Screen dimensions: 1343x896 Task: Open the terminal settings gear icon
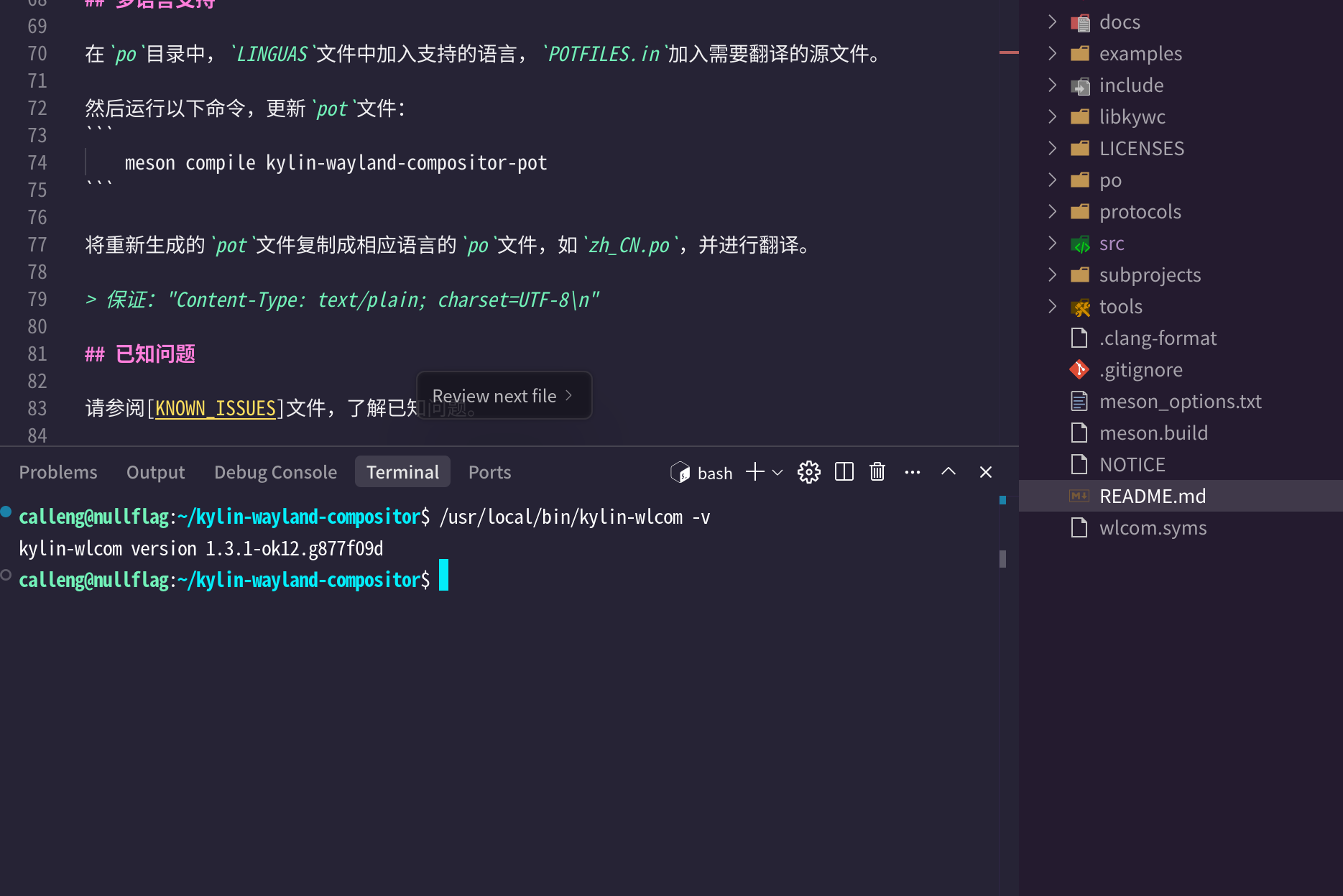(x=808, y=472)
